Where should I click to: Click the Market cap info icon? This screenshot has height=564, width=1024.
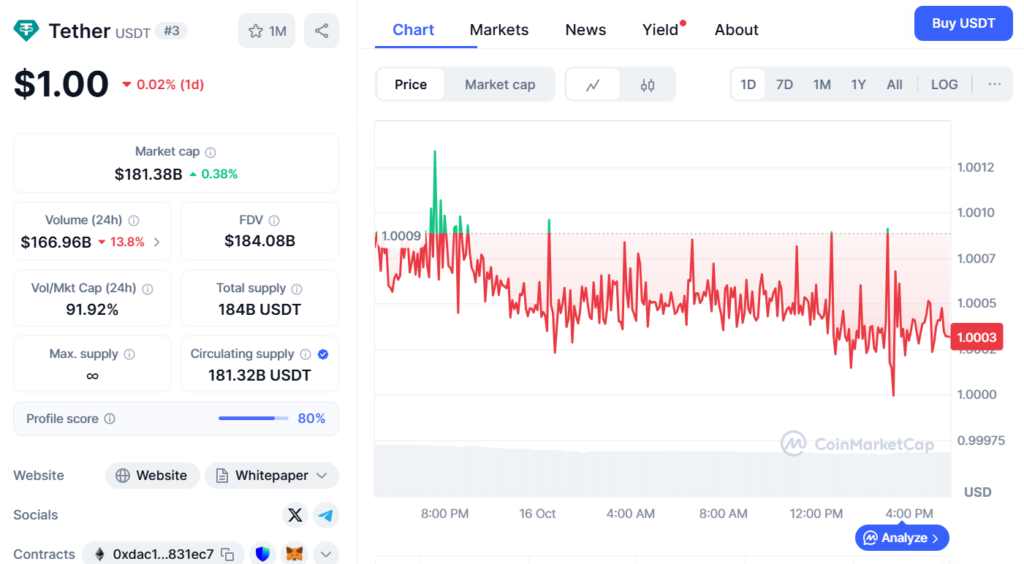pos(210,152)
